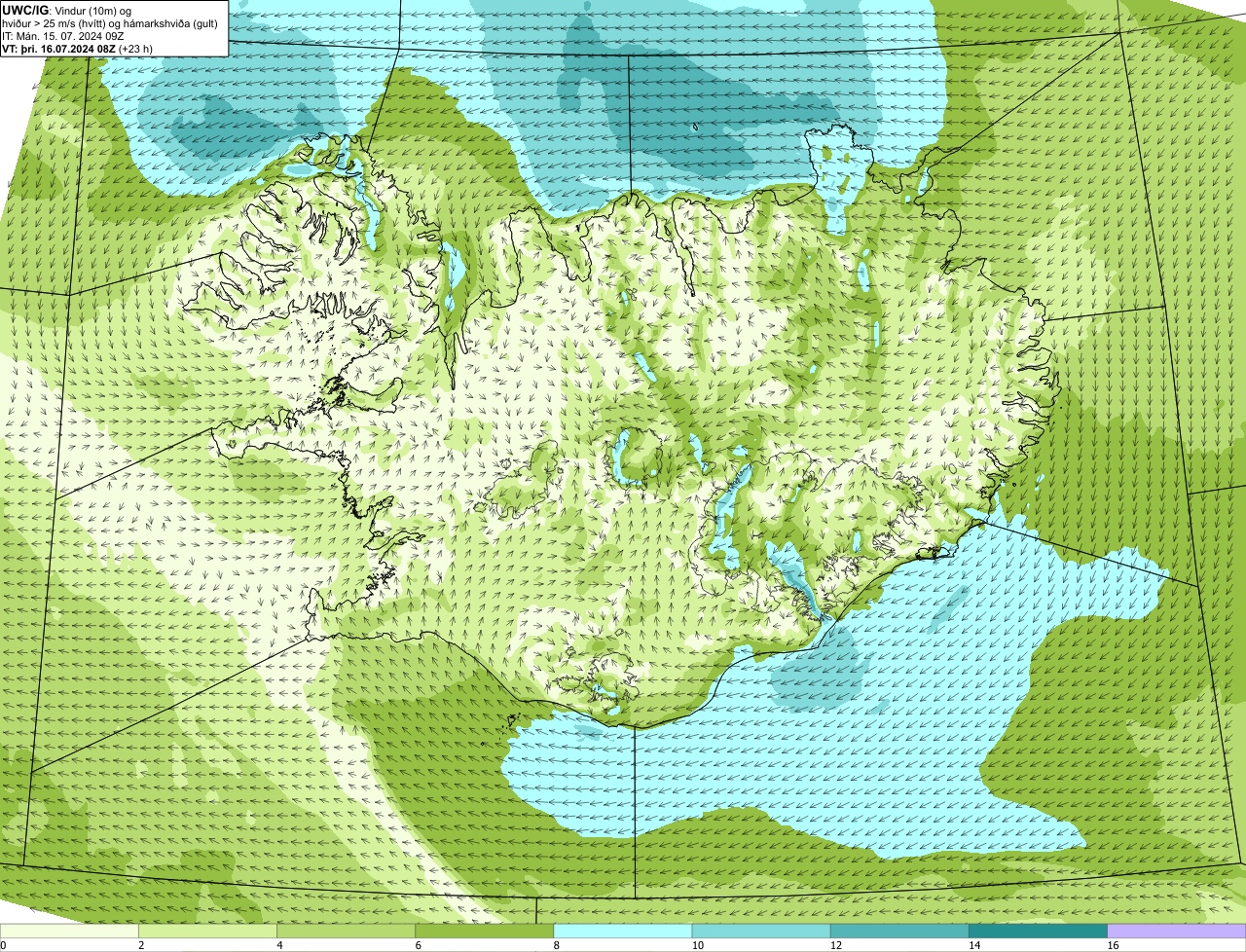Image resolution: width=1246 pixels, height=952 pixels.
Task: Click the legend scale label '4'
Action: (279, 945)
